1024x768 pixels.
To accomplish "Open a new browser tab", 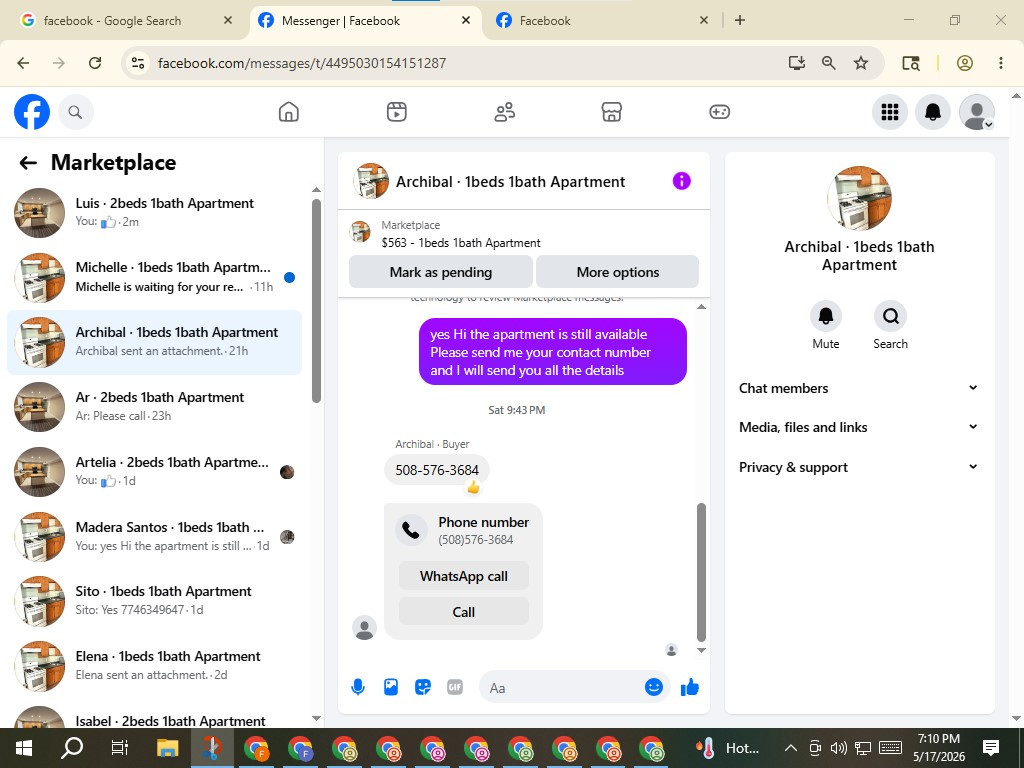I will pos(739,20).
